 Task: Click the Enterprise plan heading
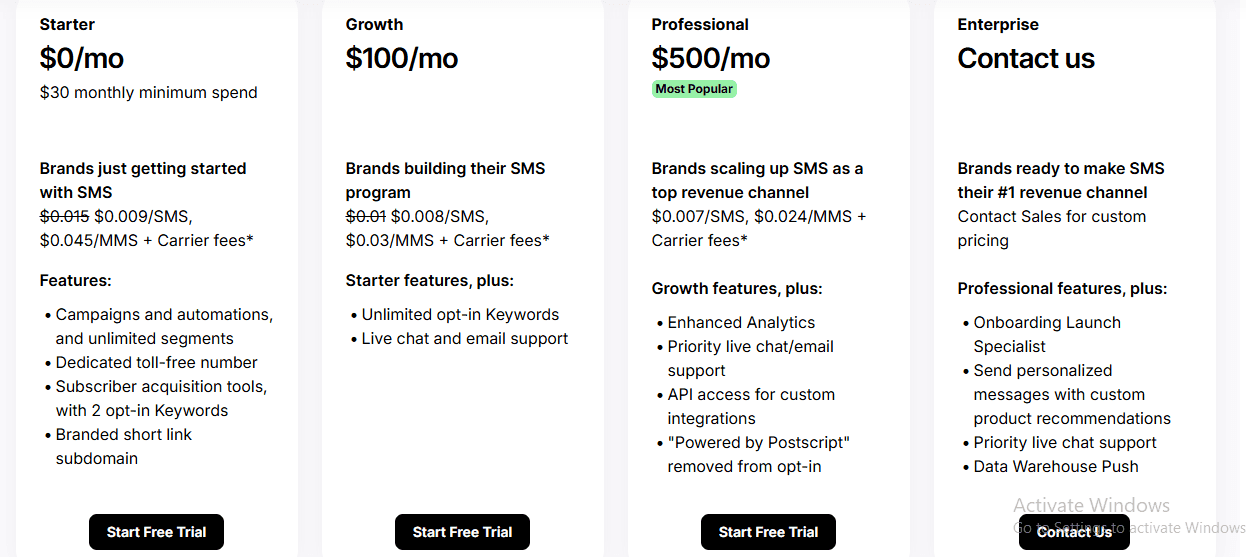(997, 24)
